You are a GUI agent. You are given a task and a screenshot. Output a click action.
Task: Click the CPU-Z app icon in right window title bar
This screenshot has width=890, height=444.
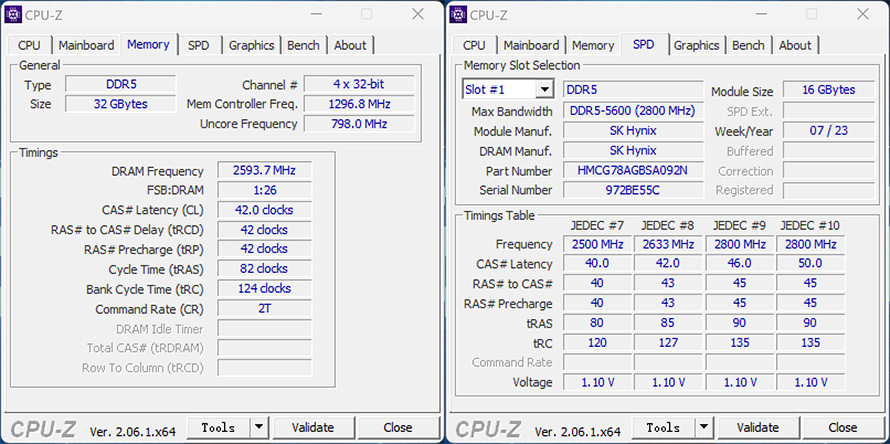point(458,14)
